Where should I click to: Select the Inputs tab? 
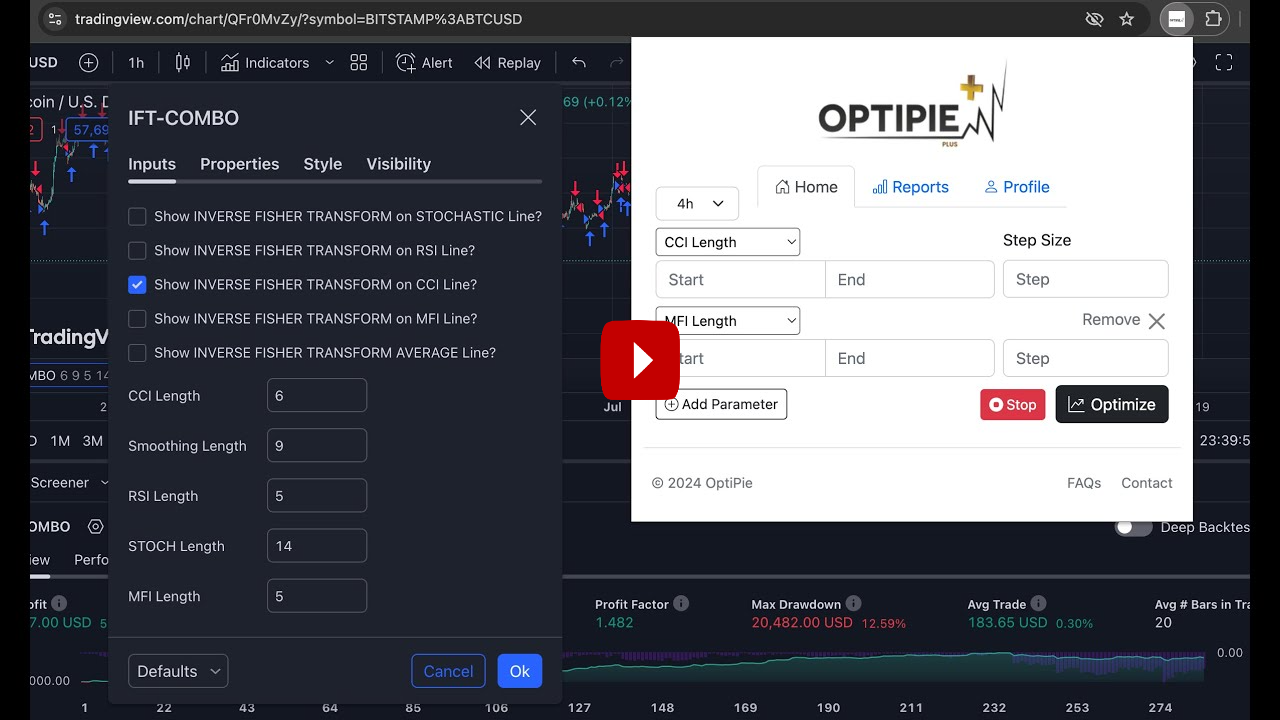(152, 164)
